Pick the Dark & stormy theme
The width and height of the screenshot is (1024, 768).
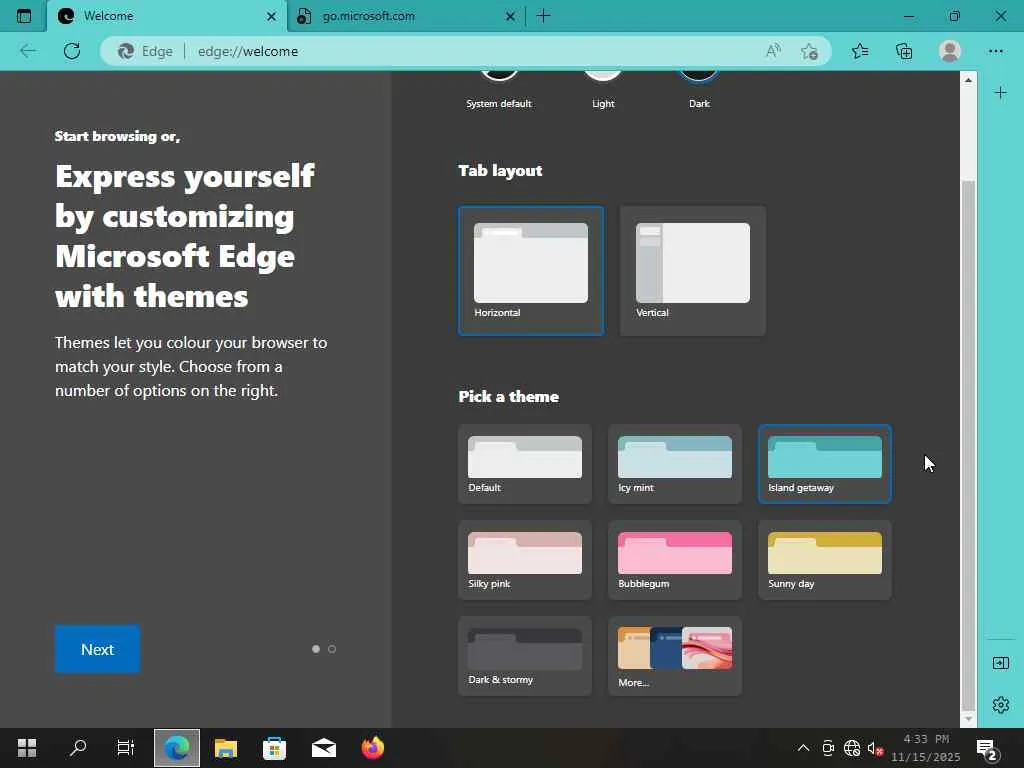click(525, 656)
